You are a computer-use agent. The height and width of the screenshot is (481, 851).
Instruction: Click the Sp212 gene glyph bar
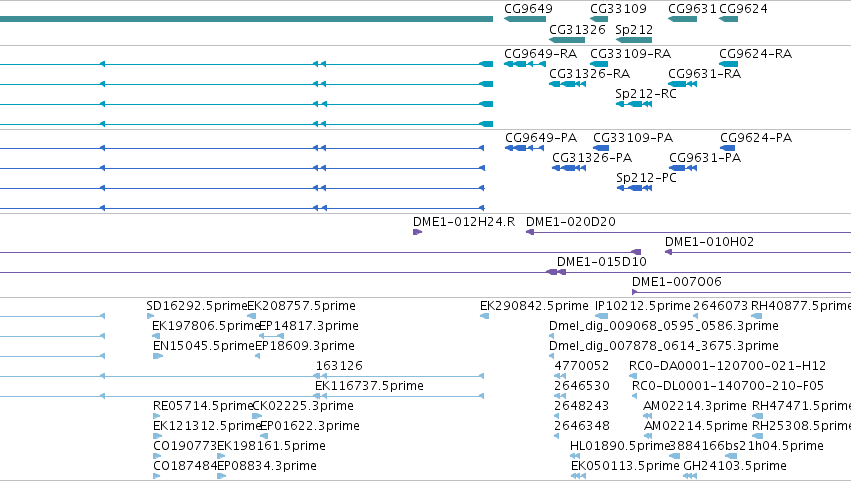(x=634, y=40)
